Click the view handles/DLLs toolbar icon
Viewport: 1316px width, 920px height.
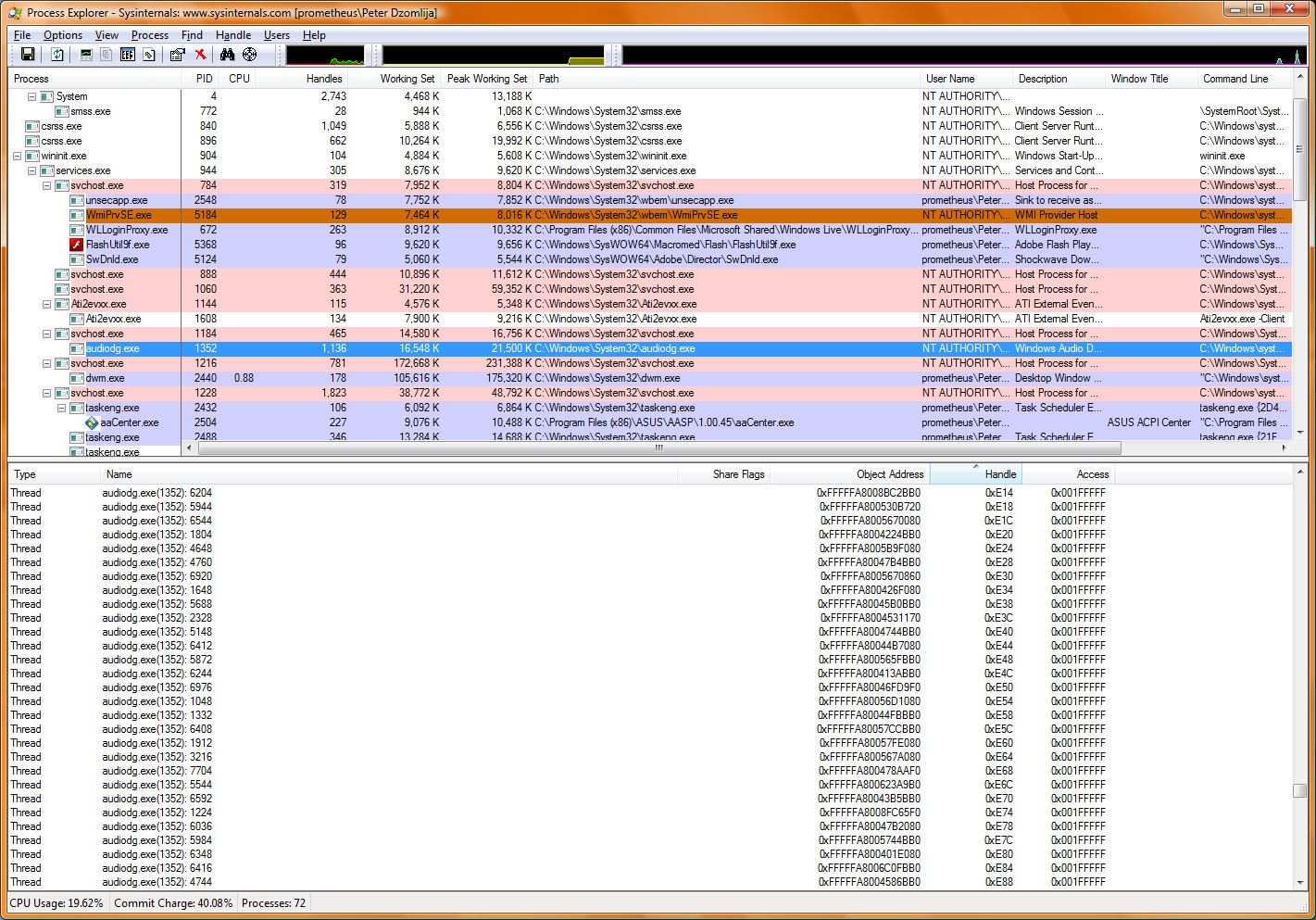point(148,55)
